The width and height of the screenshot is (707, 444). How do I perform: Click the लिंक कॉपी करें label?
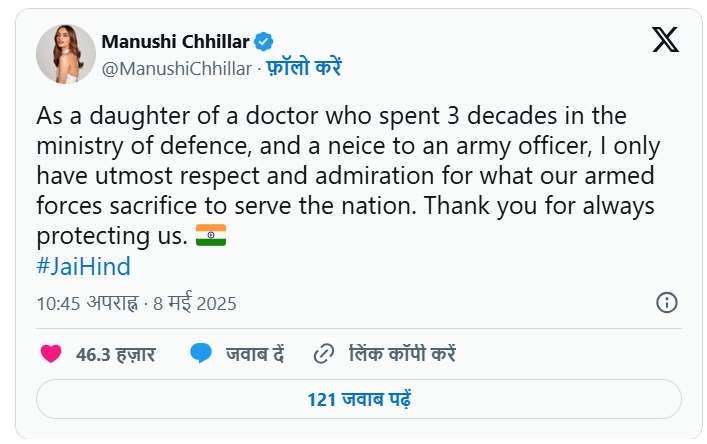[402, 353]
